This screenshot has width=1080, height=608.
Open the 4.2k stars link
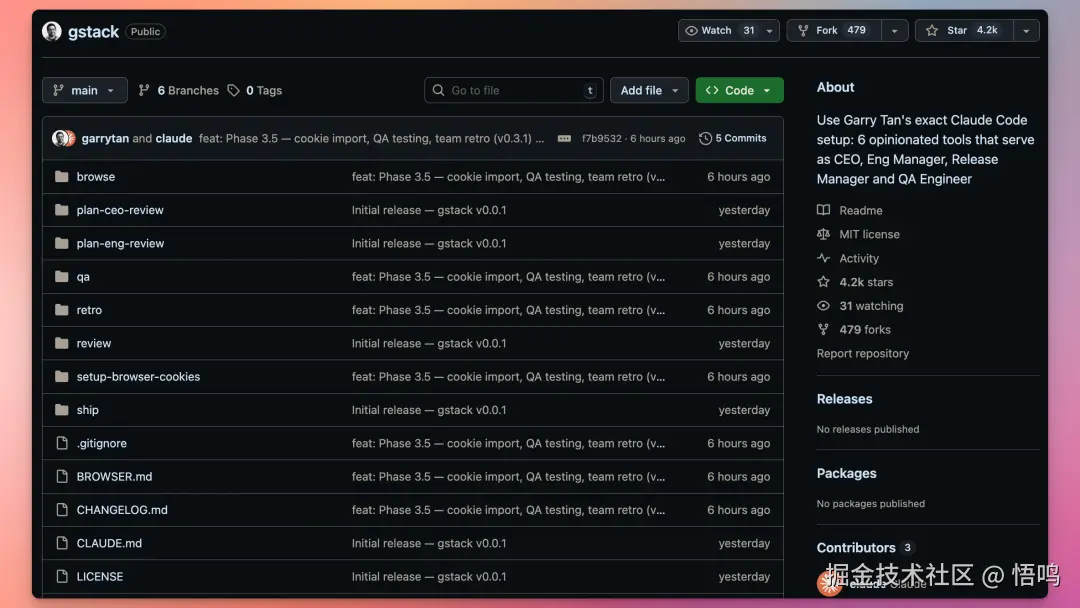(x=866, y=282)
